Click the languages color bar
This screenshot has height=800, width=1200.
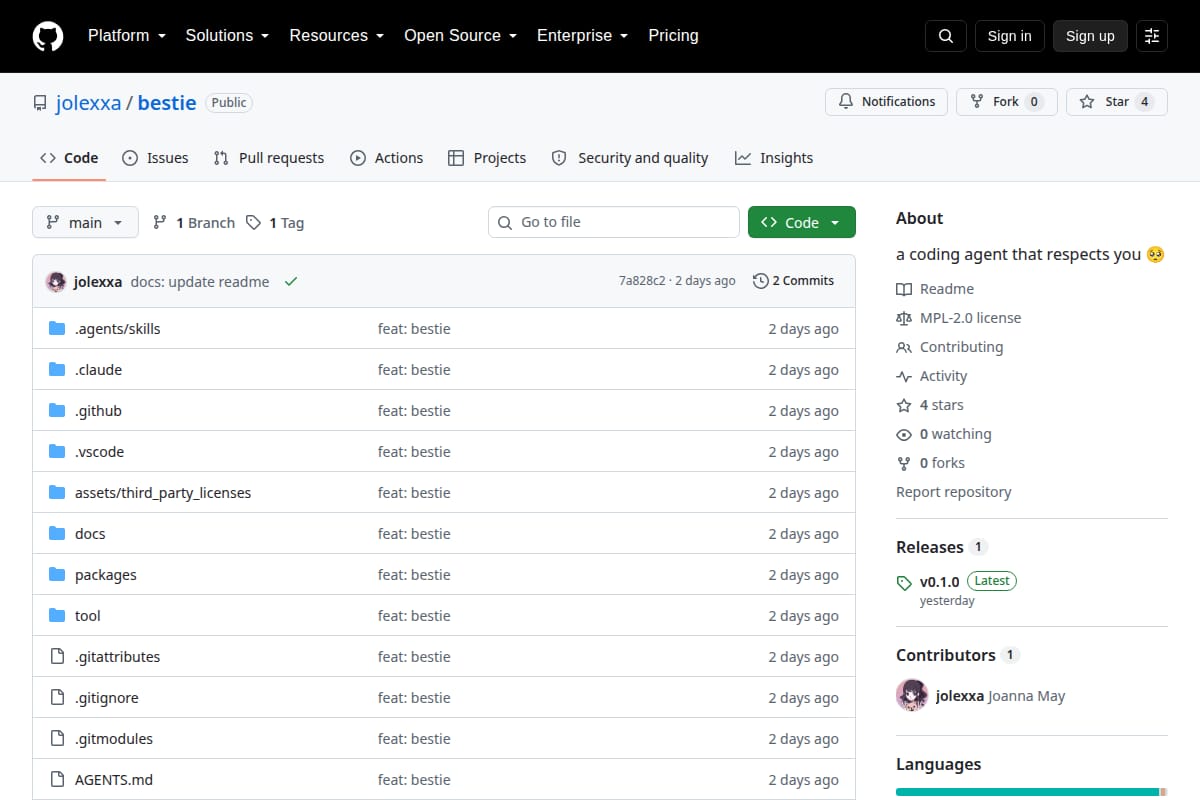tap(1031, 792)
